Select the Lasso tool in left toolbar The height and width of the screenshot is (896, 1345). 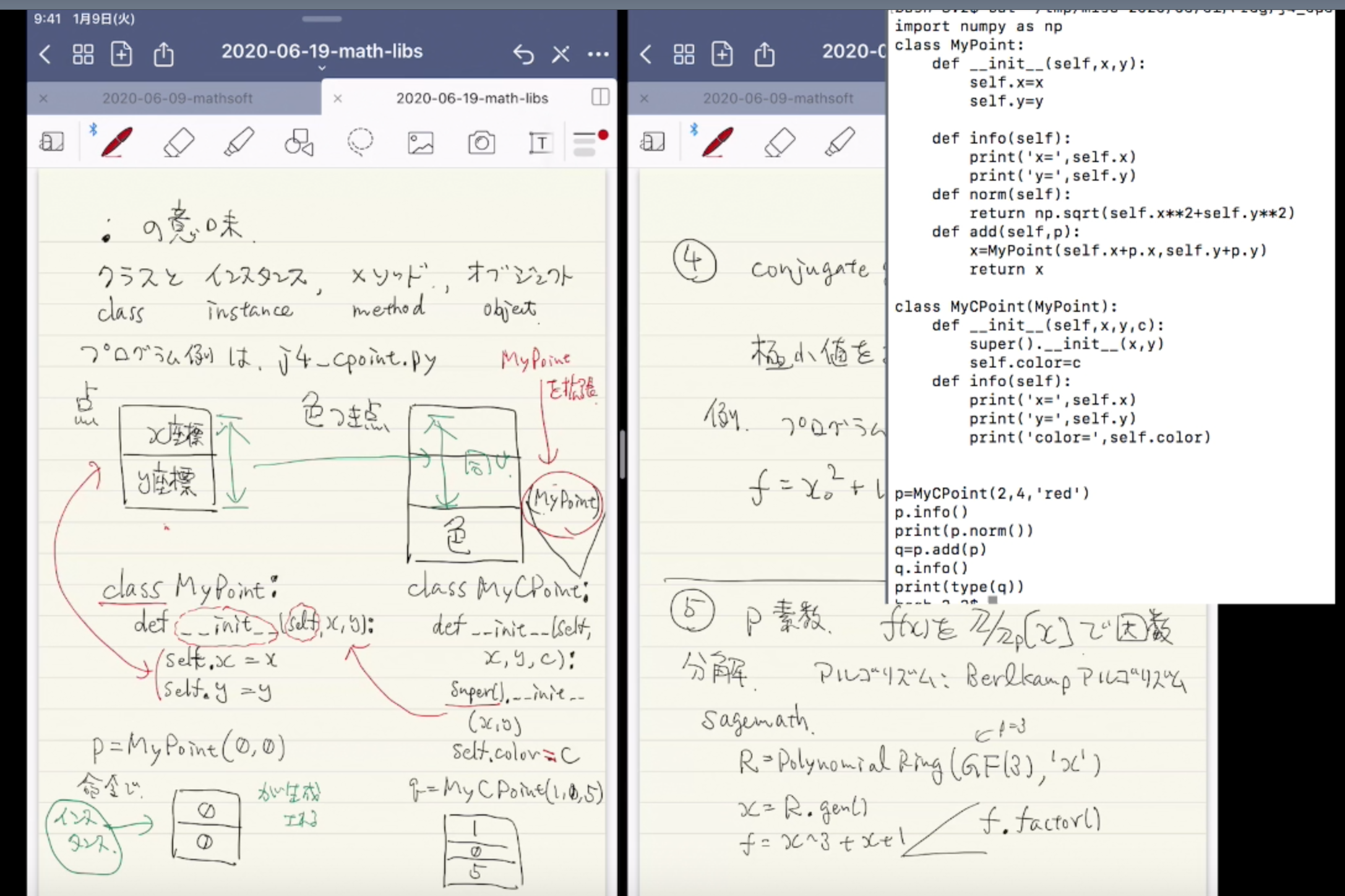[x=360, y=142]
